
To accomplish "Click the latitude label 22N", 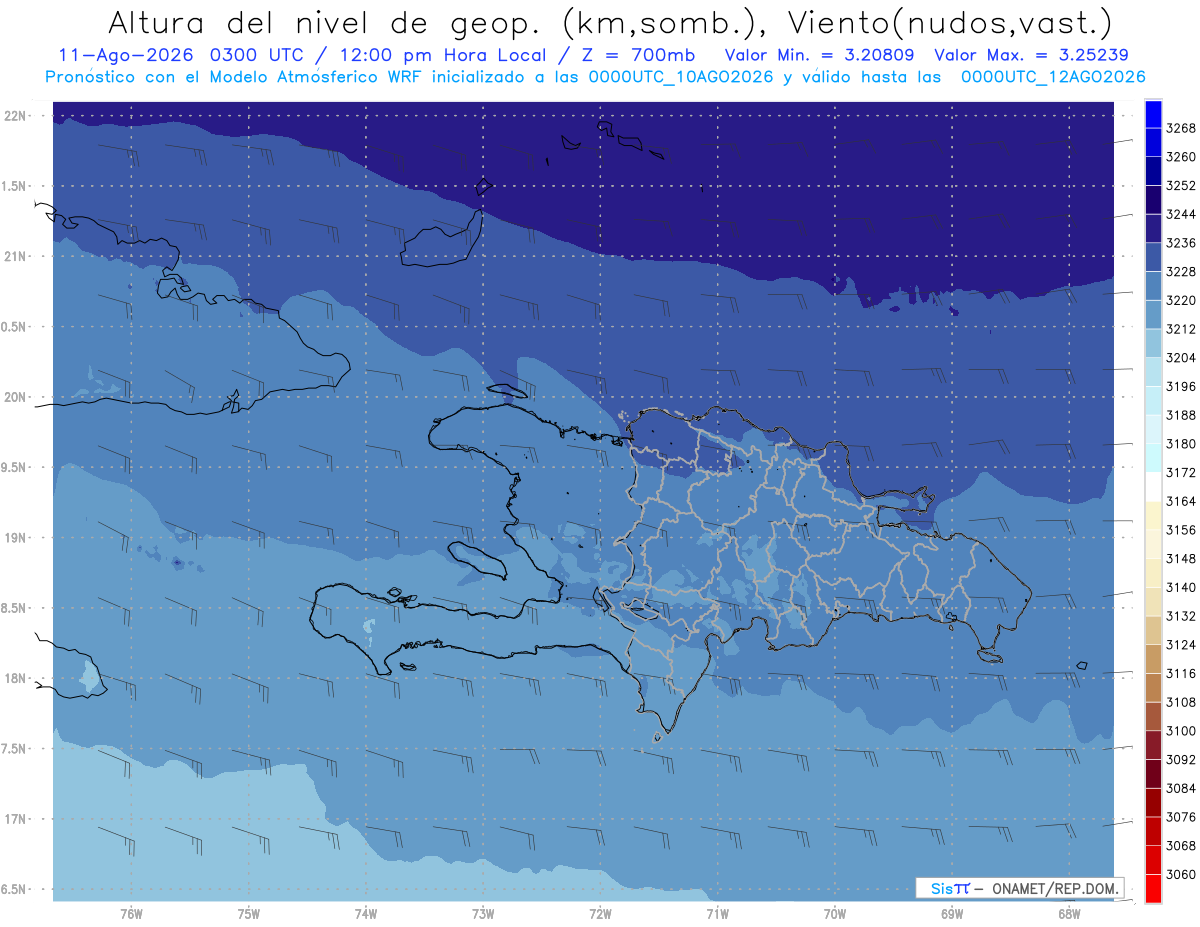I will [15, 116].
